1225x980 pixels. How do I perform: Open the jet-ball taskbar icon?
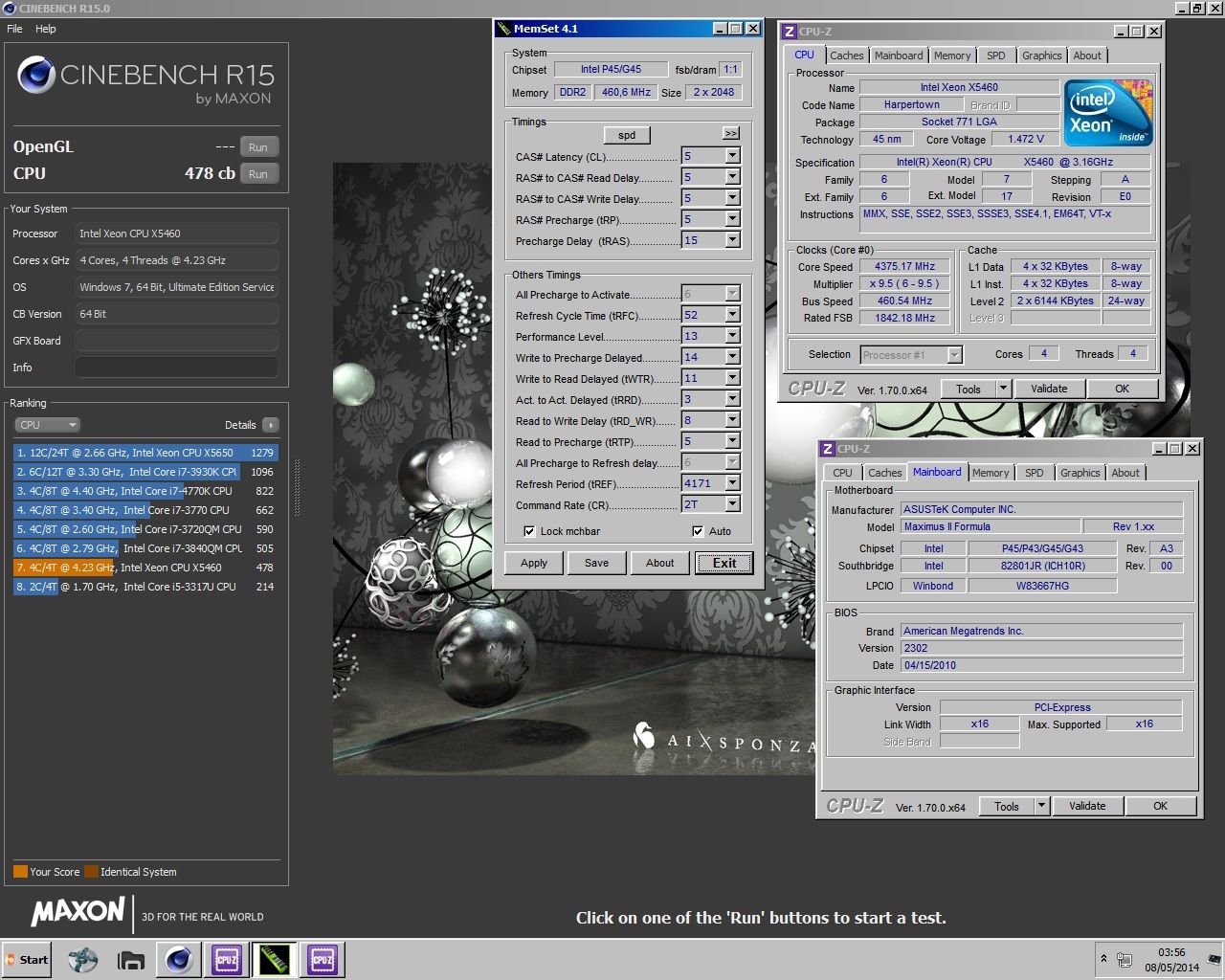click(82, 960)
